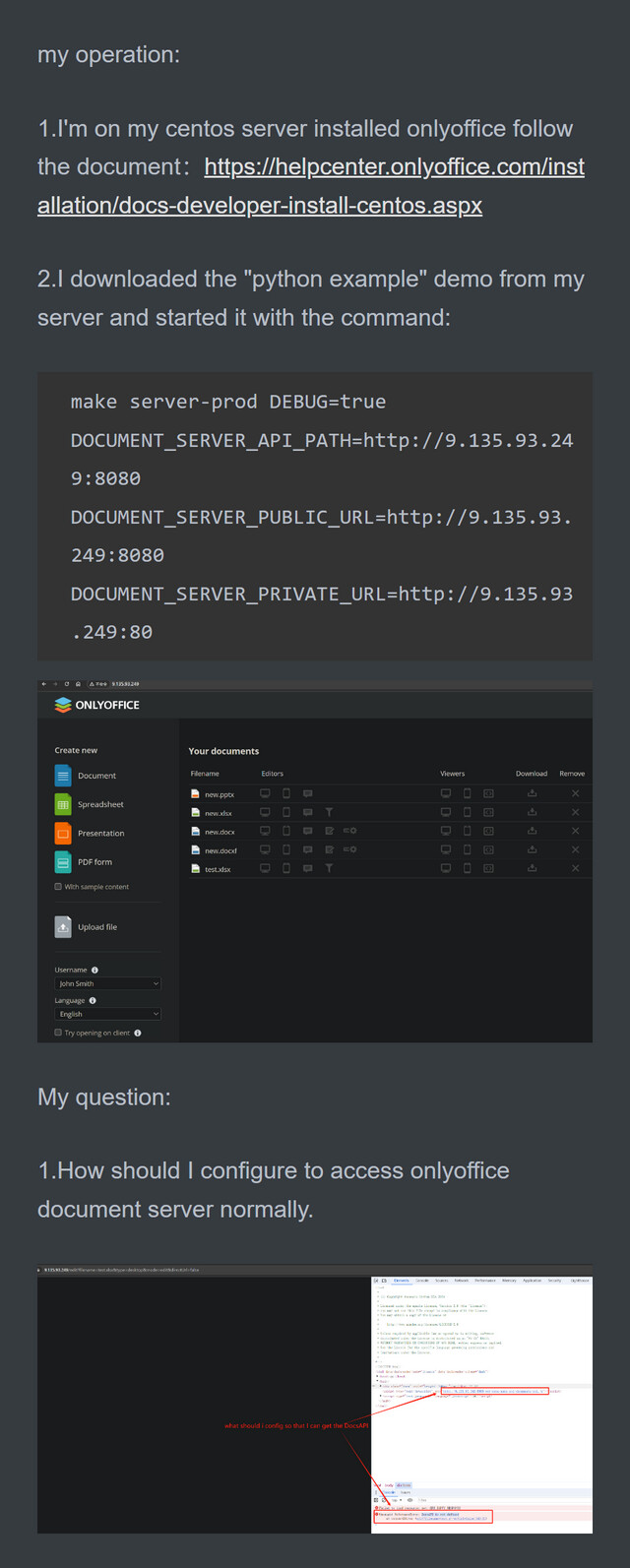Remove the test.xlsx file
Screen dimensions: 630x1568
click(x=576, y=868)
